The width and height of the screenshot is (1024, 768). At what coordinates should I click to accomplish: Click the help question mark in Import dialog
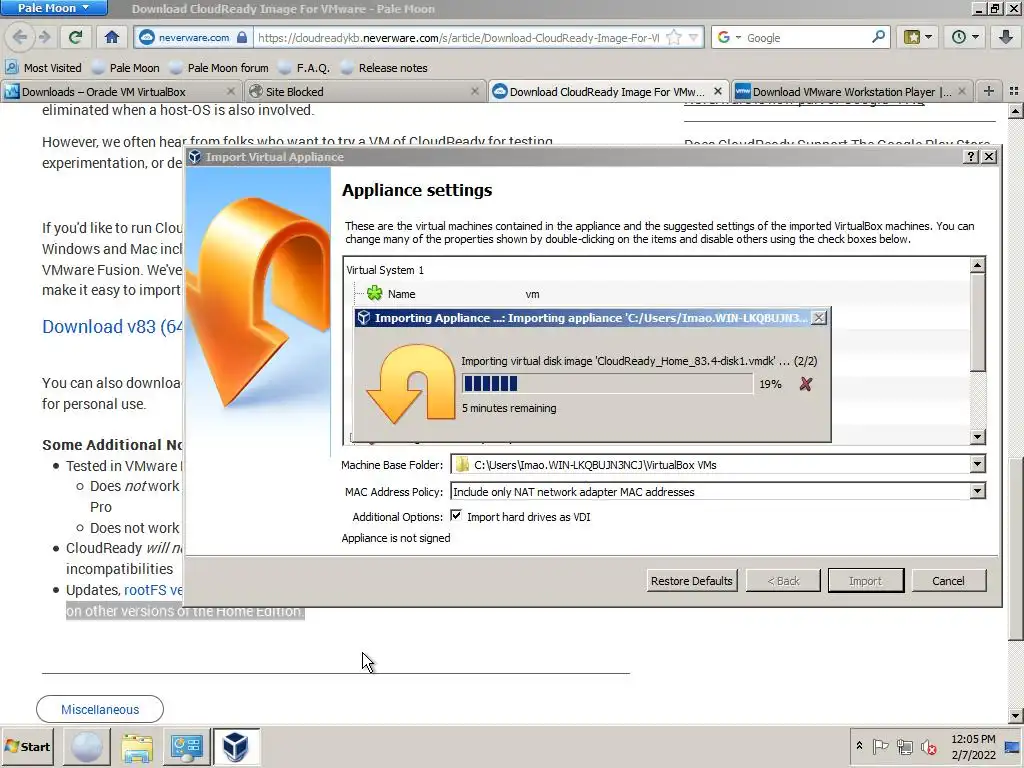click(x=971, y=157)
